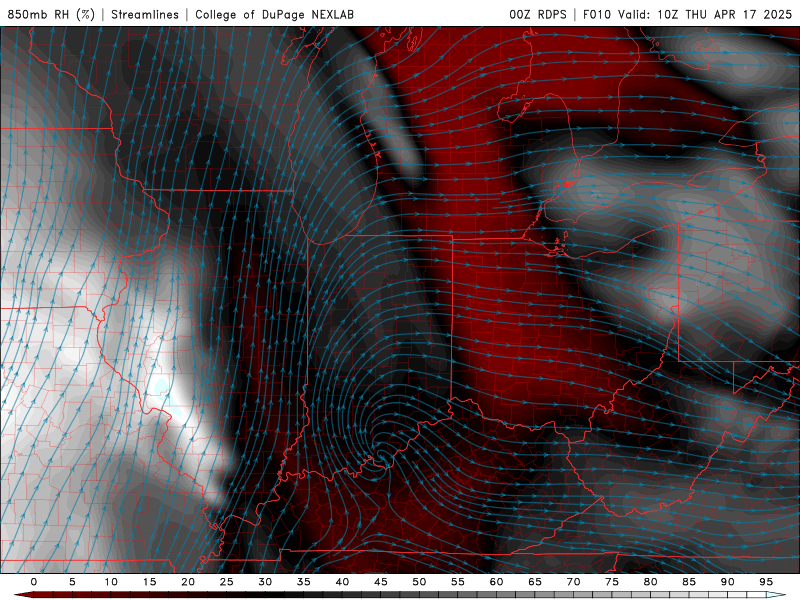Click the colorbar label "40"
800x600 pixels.
[342, 582]
